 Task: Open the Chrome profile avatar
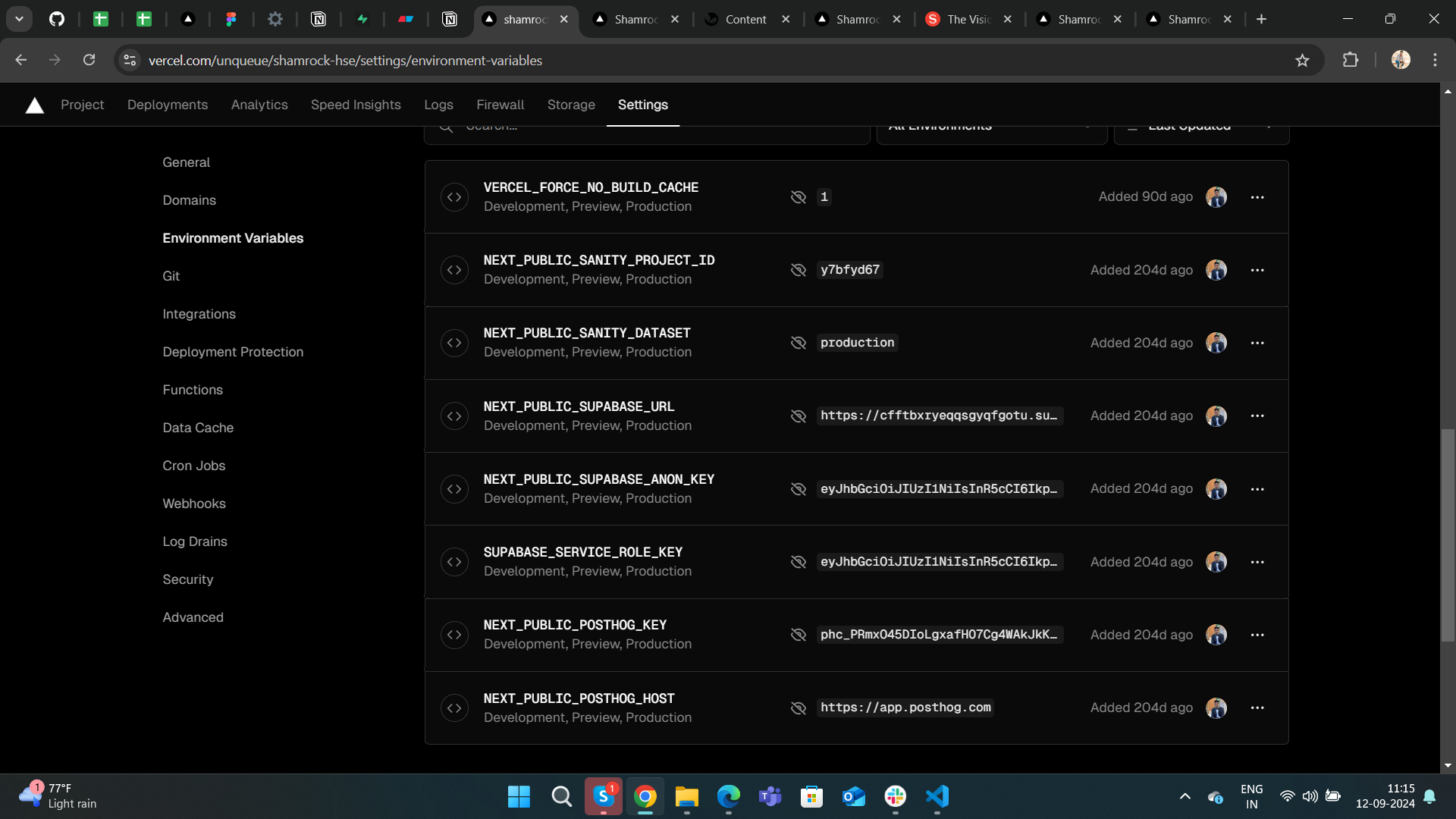pos(1401,60)
